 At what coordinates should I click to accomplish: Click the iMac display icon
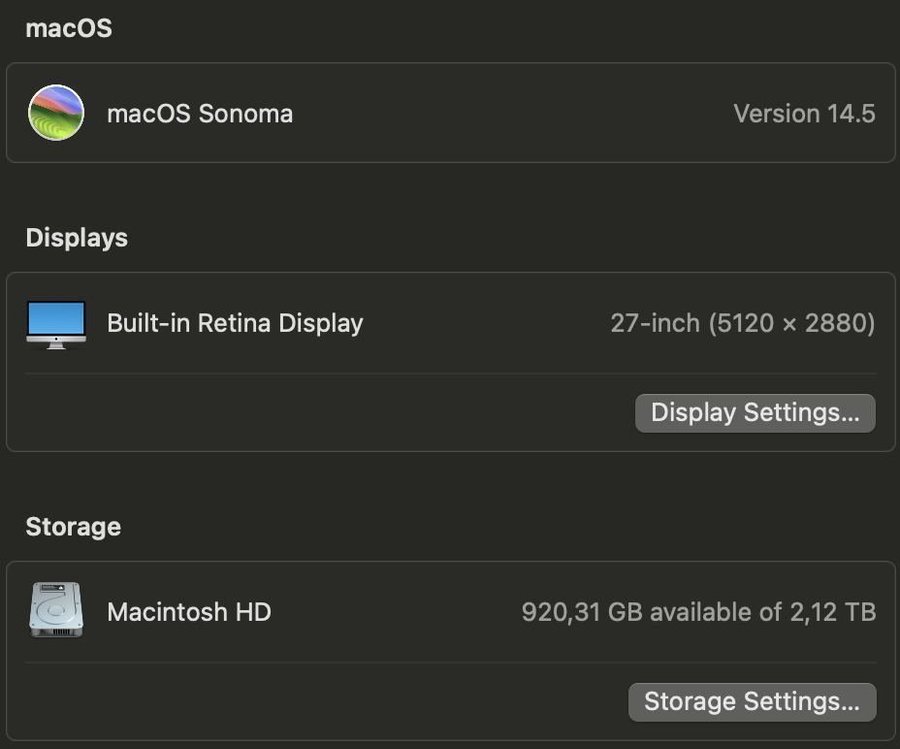click(x=56, y=324)
